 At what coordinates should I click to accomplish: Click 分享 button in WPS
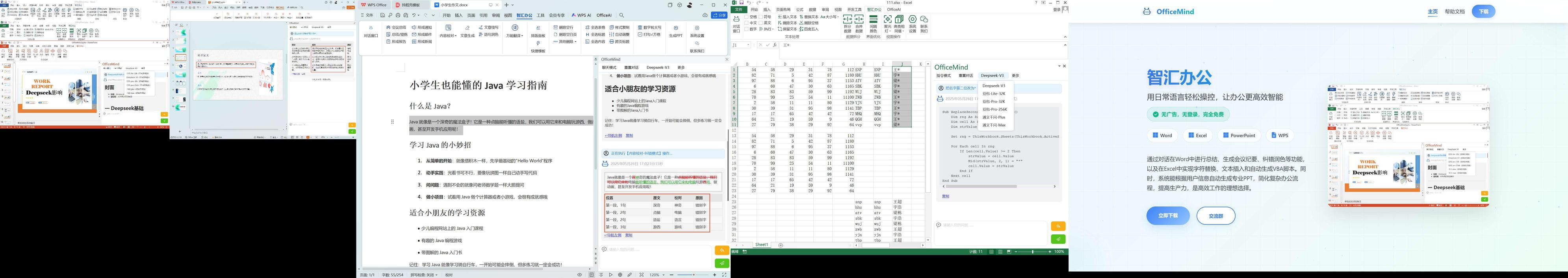pyautogui.click(x=719, y=15)
